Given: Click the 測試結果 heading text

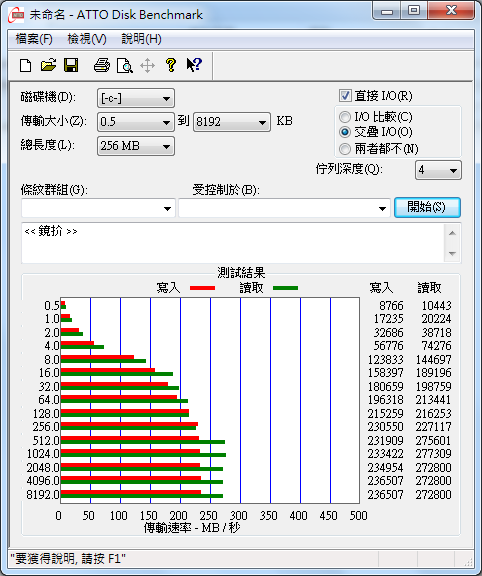Looking at the screenshot, I should (241, 273).
